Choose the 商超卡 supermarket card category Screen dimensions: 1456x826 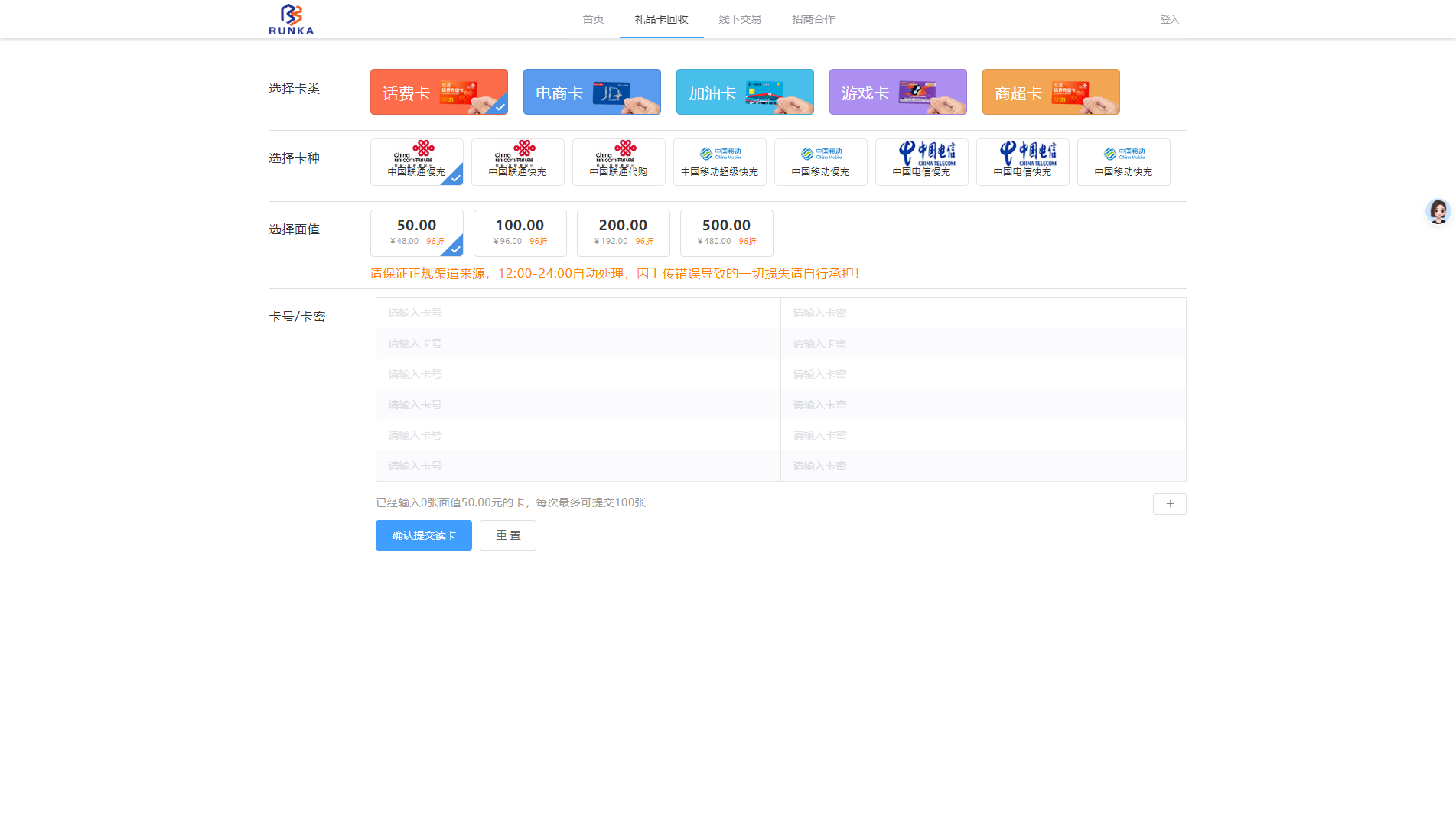coord(1050,92)
